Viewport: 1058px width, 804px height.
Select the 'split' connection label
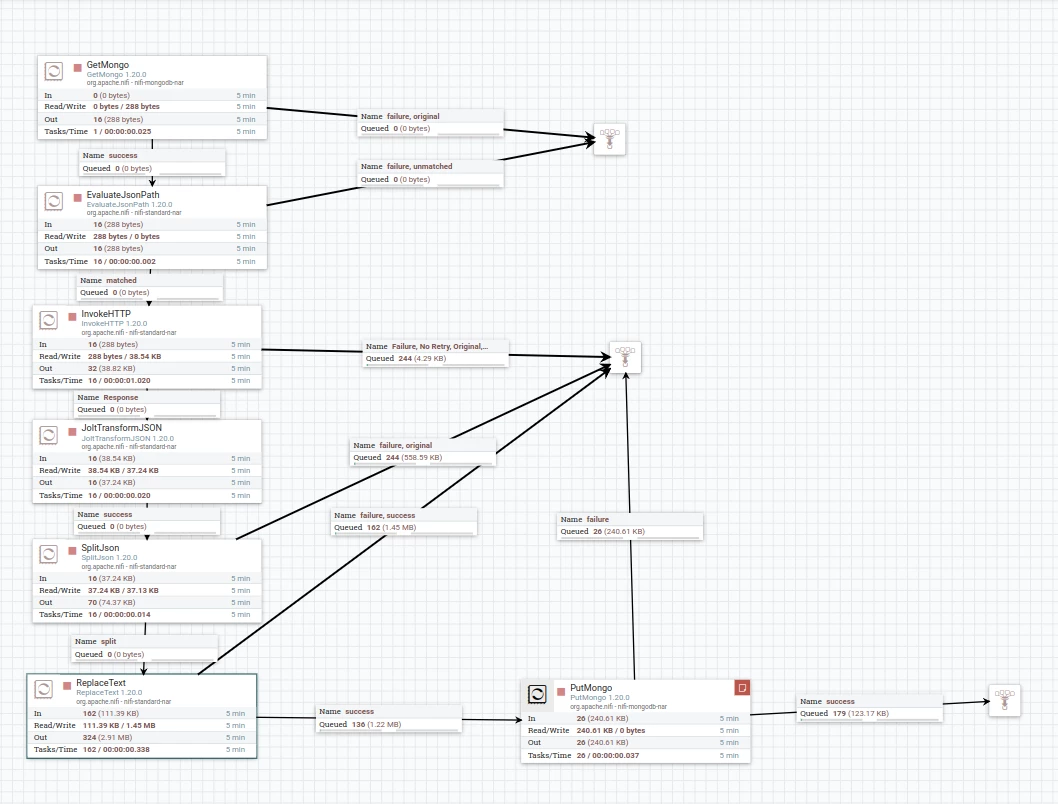(145, 648)
